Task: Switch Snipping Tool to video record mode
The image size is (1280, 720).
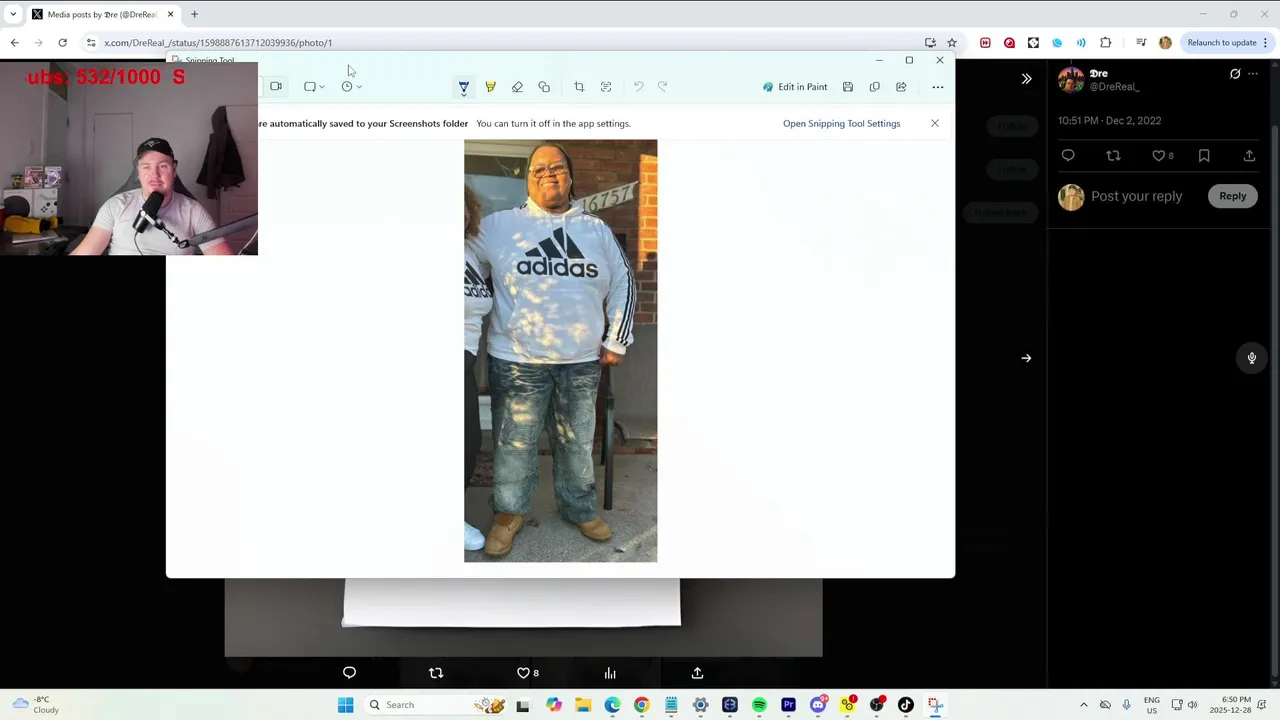Action: coord(276,86)
